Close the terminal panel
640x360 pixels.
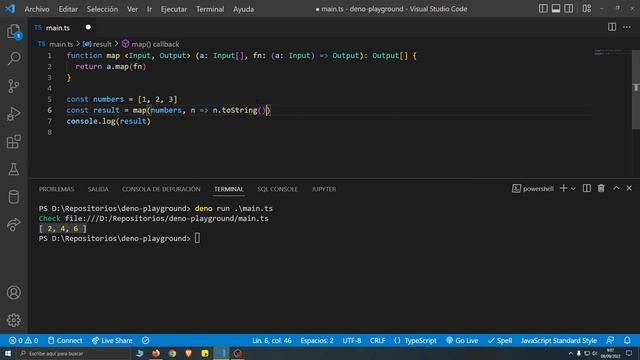629,188
